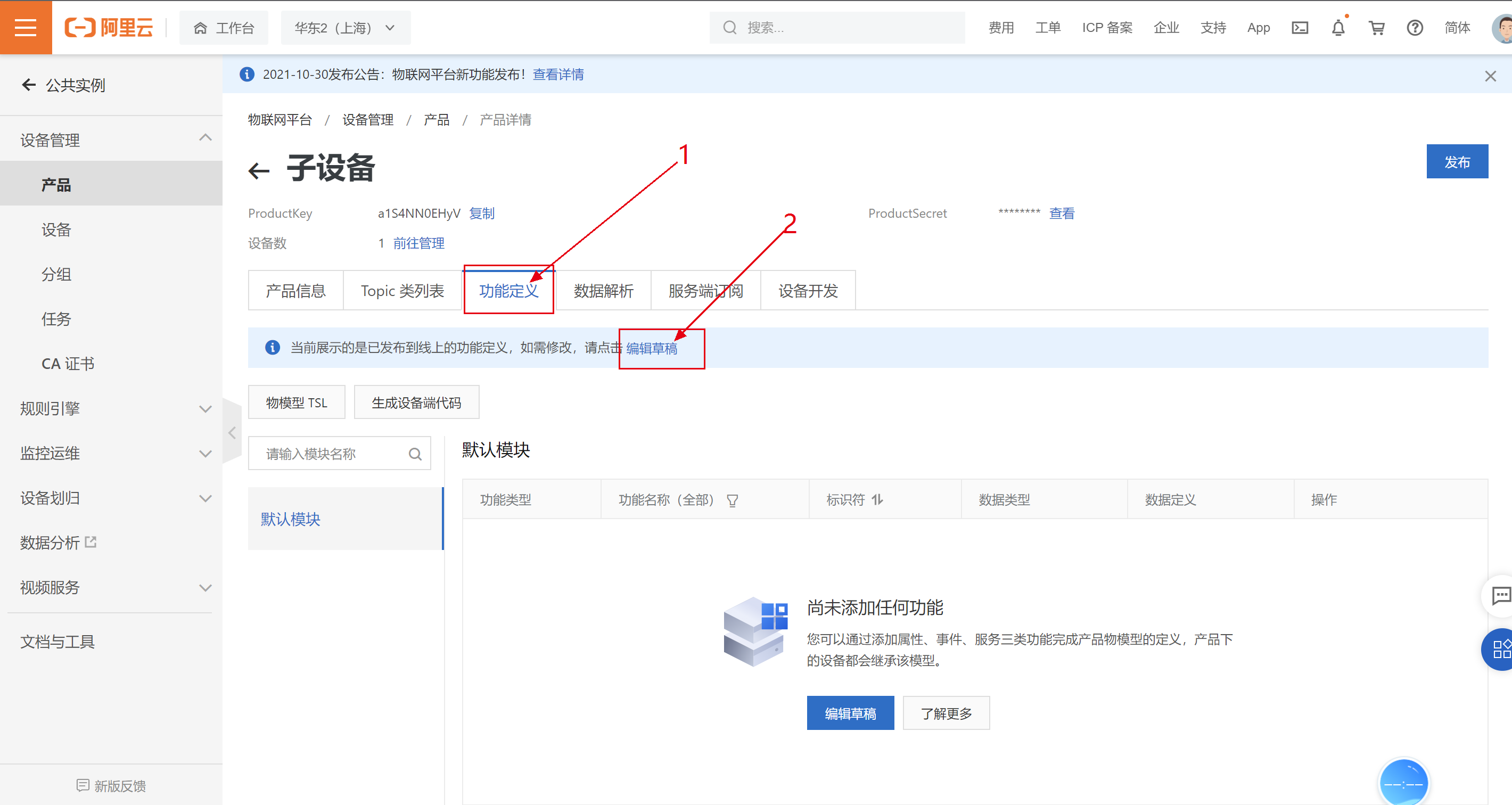Expand the 监控运维 sidebar section
Image resolution: width=1512 pixels, height=805 pixels.
(x=205, y=453)
